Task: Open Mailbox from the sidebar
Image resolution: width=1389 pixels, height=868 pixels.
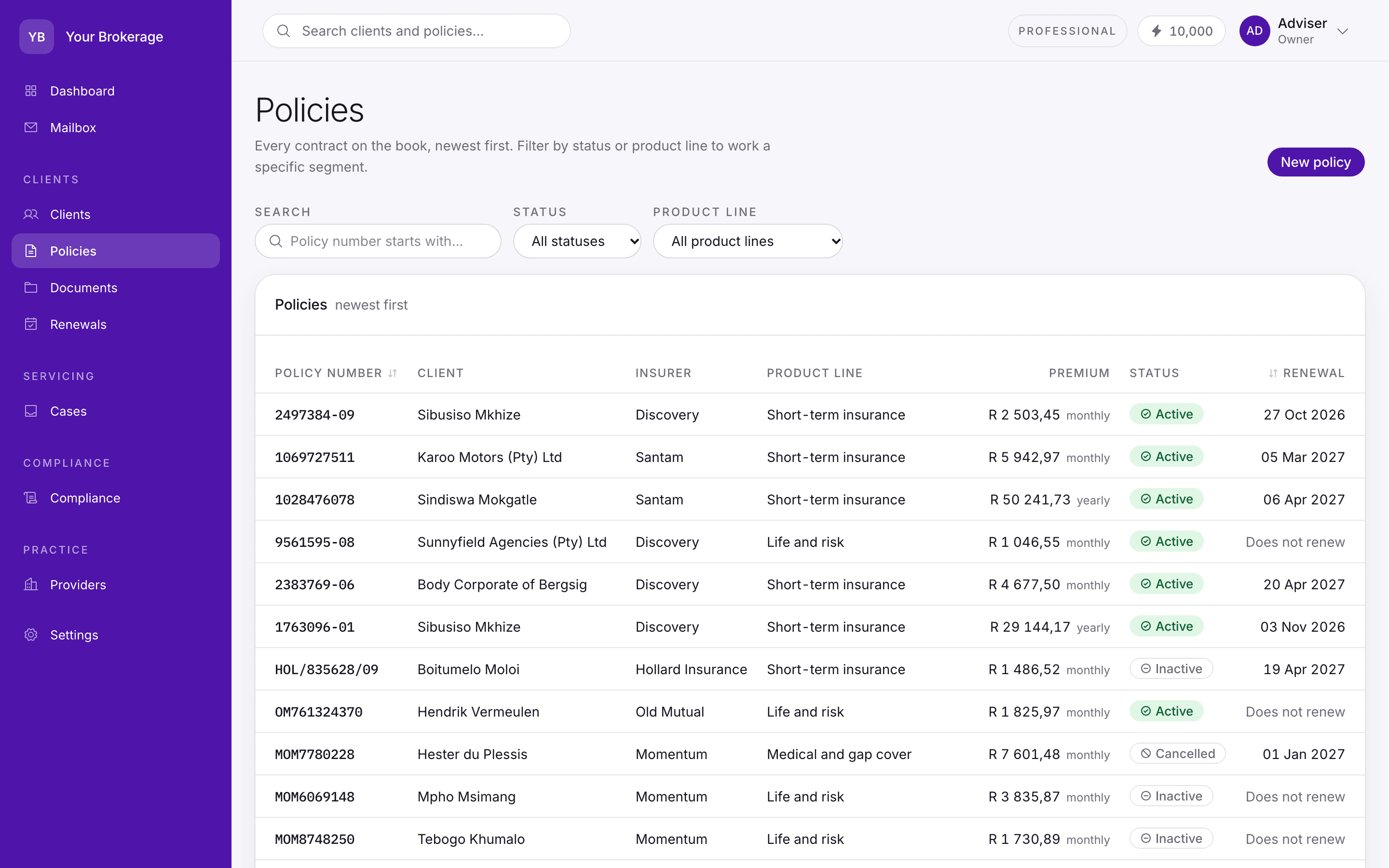Action: pyautogui.click(x=115, y=127)
